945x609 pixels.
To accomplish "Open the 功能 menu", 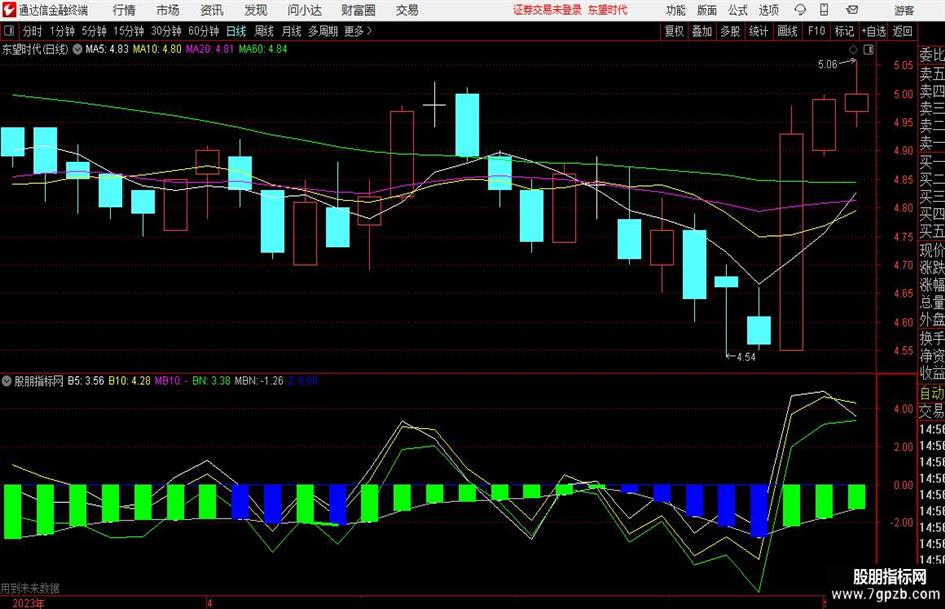I will click(x=676, y=10).
